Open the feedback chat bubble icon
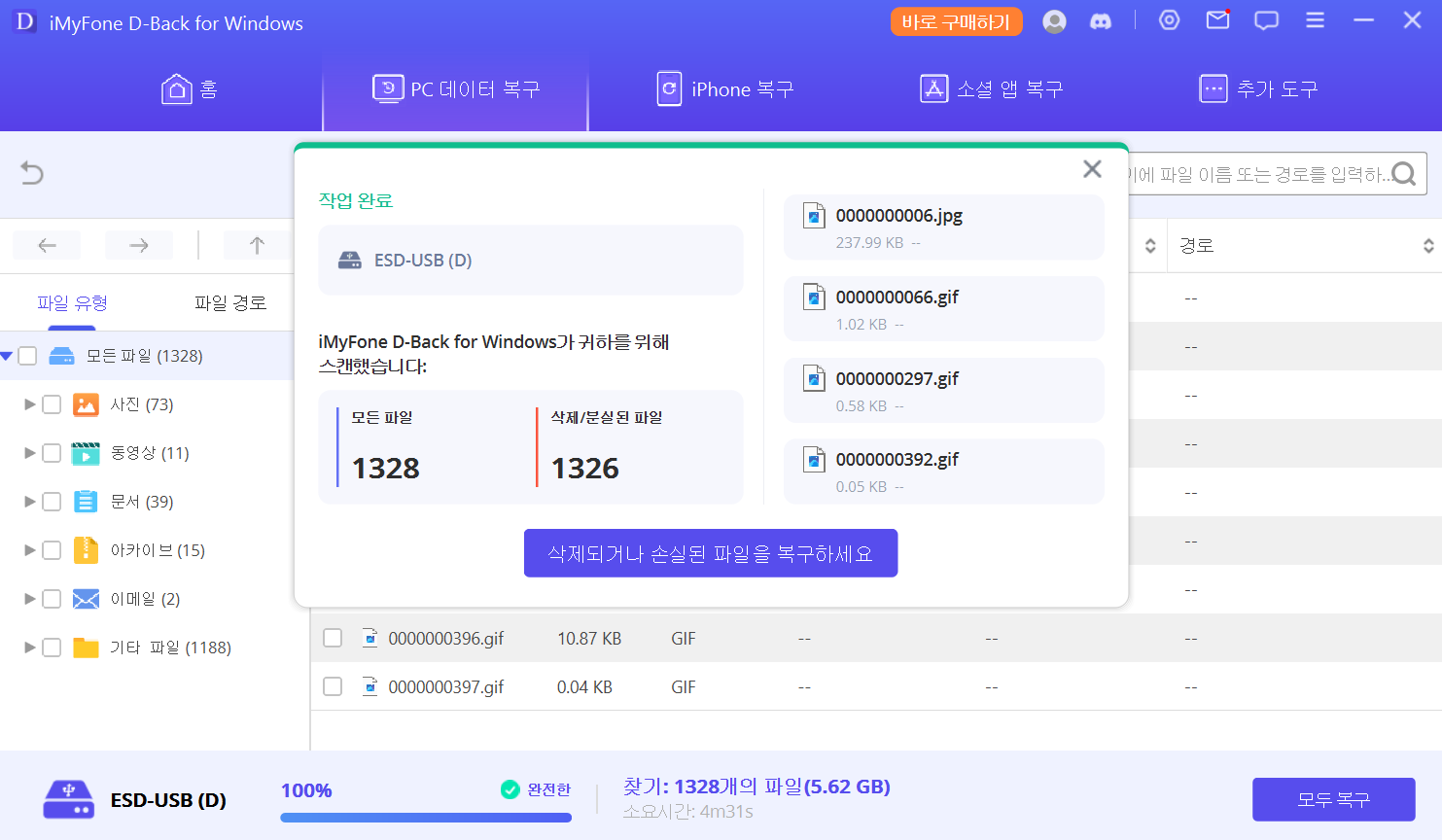 [1266, 20]
